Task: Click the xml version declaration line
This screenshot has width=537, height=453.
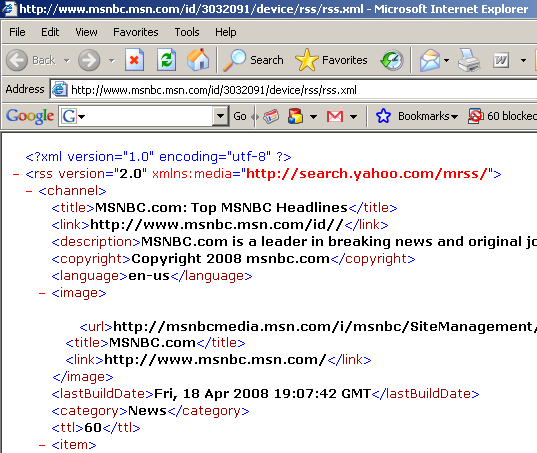Action: [158, 157]
